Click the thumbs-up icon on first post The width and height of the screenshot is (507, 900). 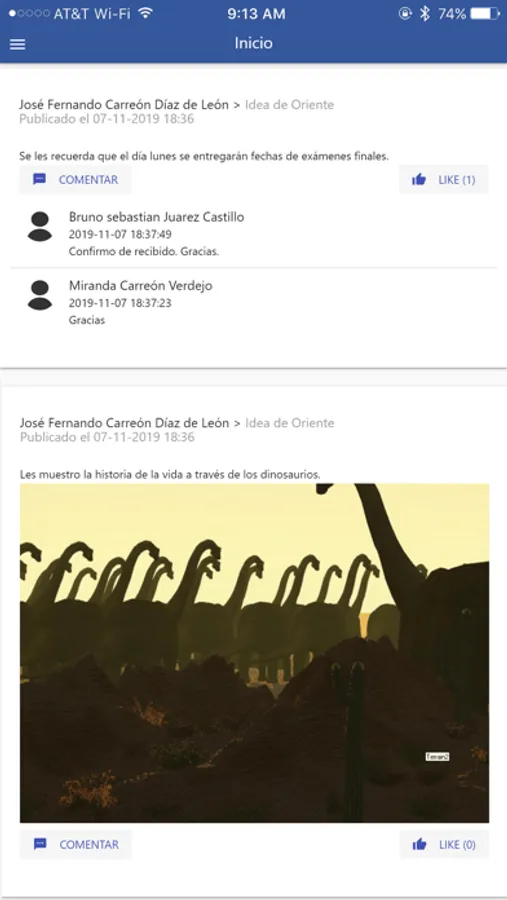tap(419, 180)
